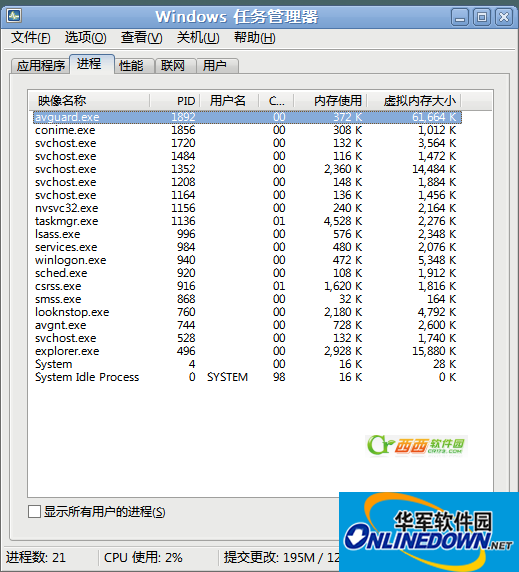Sort by the CPU column header
The width and height of the screenshot is (519, 572).
tap(276, 101)
